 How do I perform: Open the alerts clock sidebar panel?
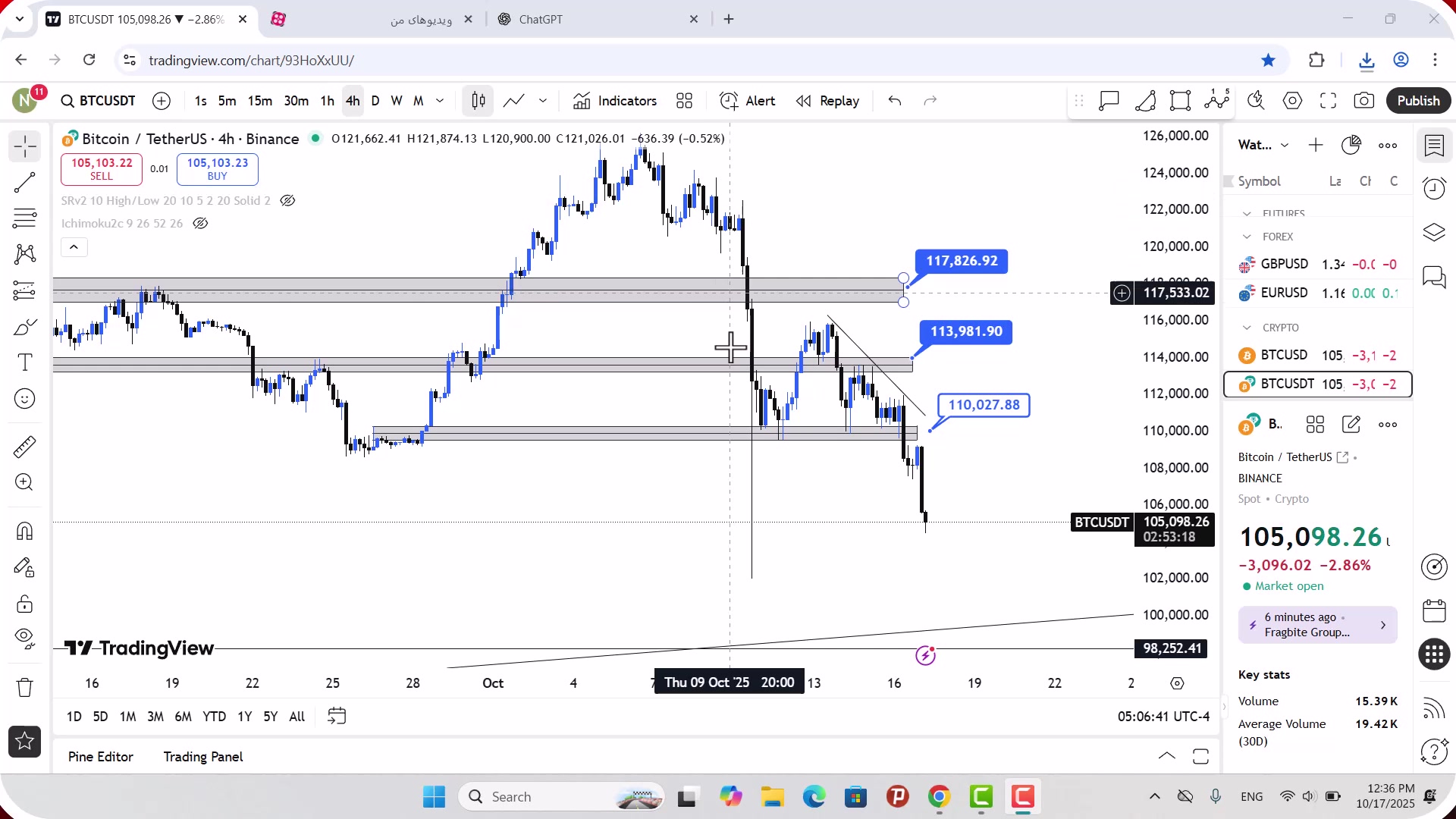(x=1434, y=187)
